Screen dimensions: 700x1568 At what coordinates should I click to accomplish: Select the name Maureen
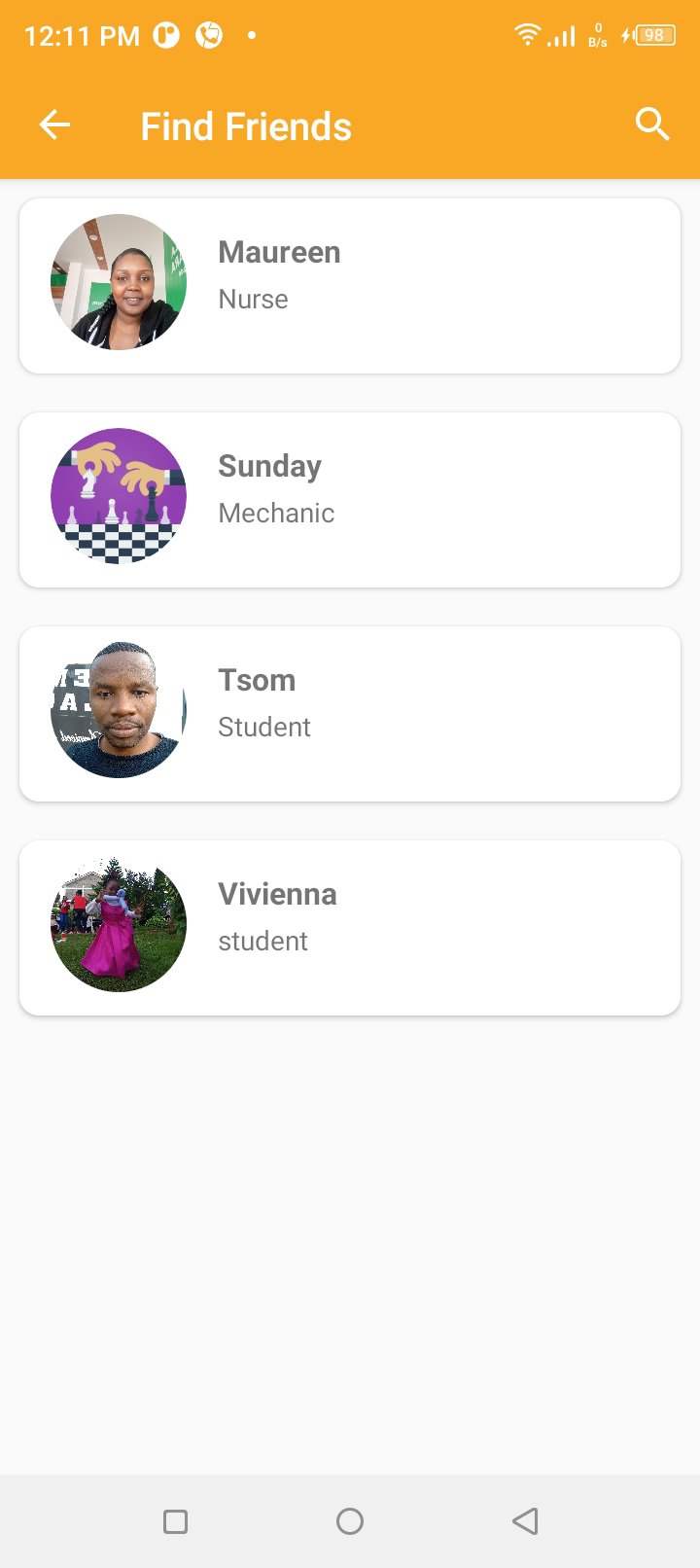(x=279, y=252)
